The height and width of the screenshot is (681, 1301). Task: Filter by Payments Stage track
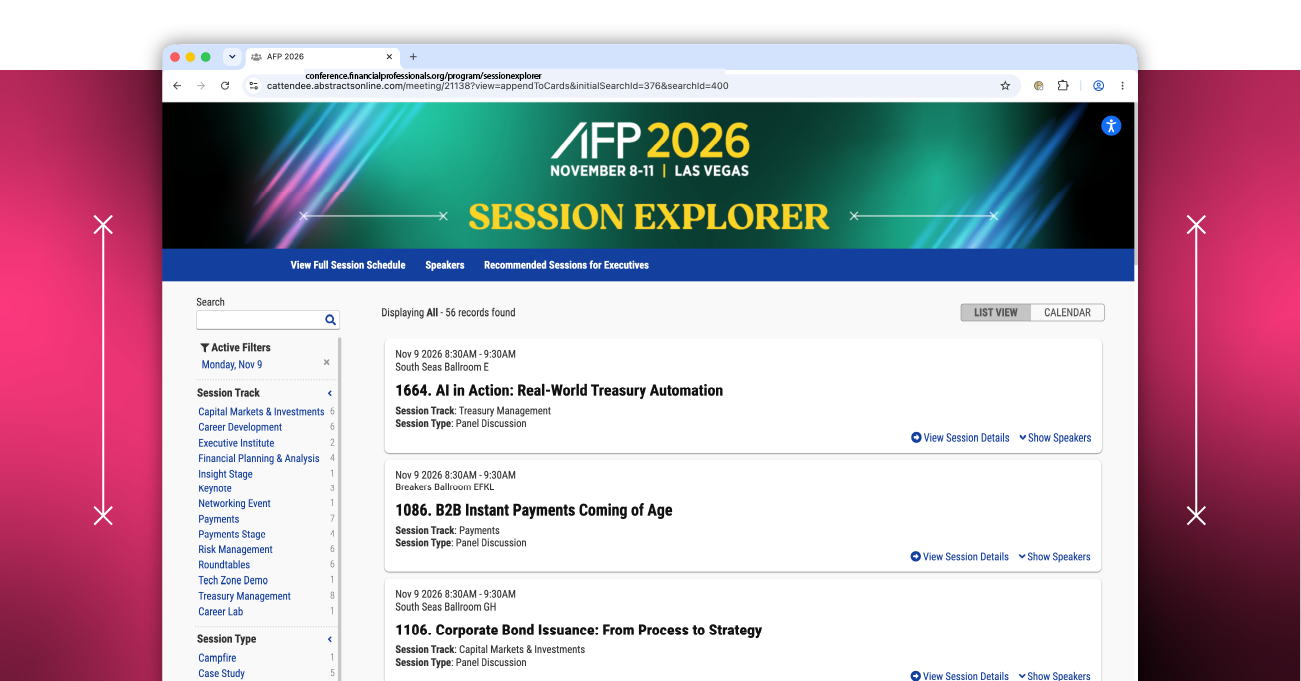pyautogui.click(x=232, y=535)
